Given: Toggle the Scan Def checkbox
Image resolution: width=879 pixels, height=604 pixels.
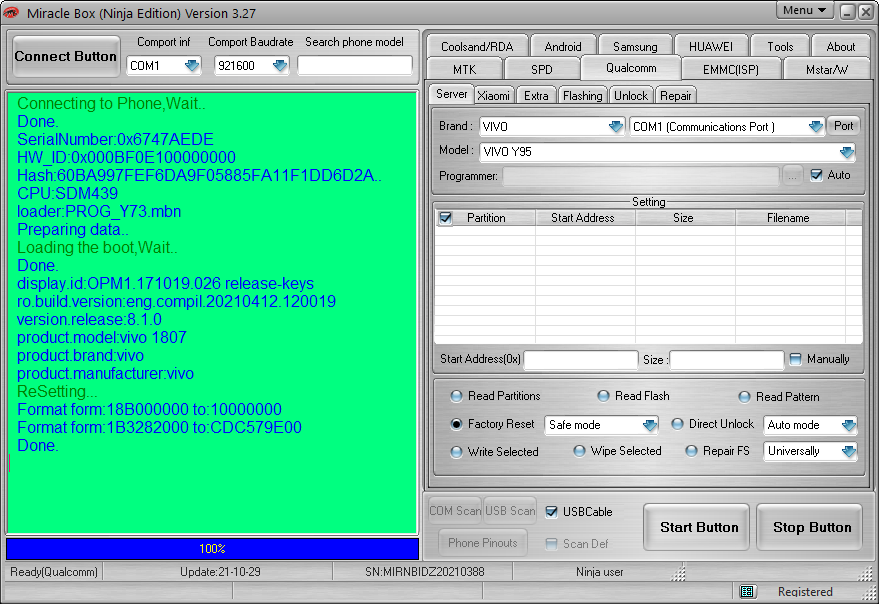Looking at the screenshot, I should point(552,543).
